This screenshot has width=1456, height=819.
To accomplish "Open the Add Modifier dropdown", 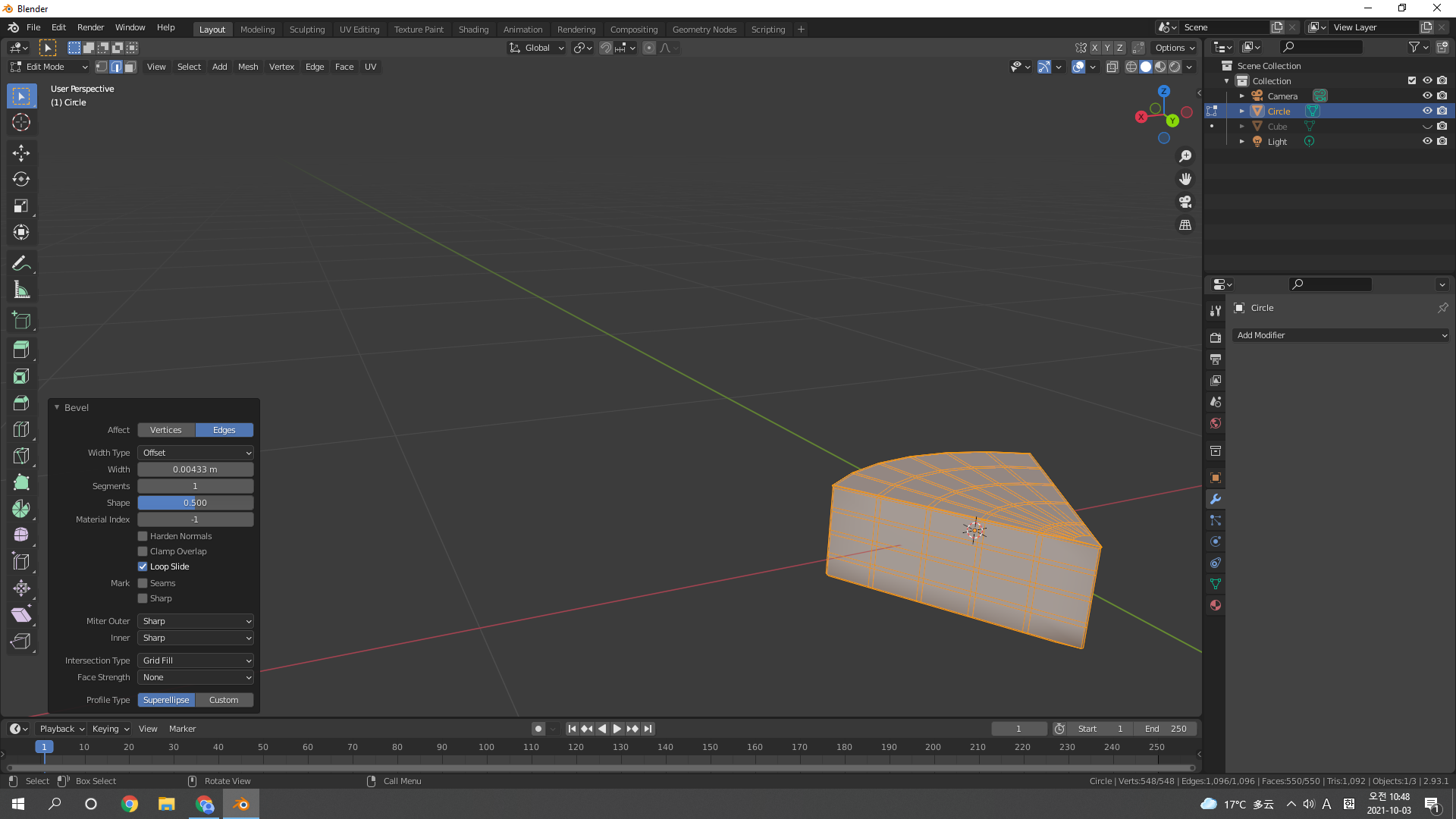I will [1341, 335].
